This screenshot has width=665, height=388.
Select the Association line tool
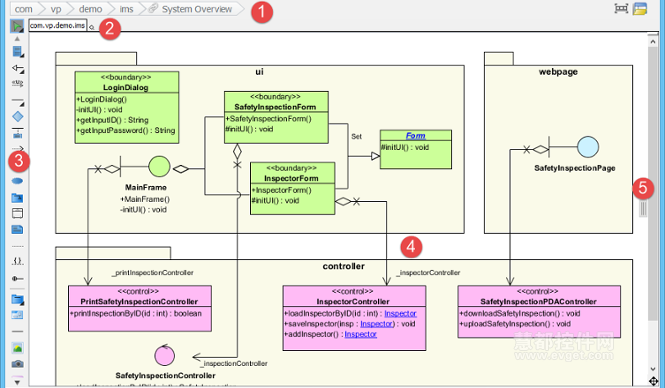pyautogui.click(x=17, y=102)
